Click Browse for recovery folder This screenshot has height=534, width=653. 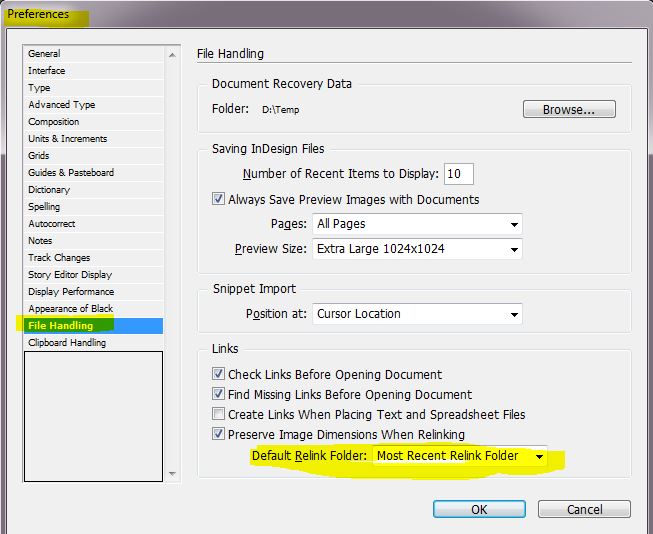coord(569,109)
